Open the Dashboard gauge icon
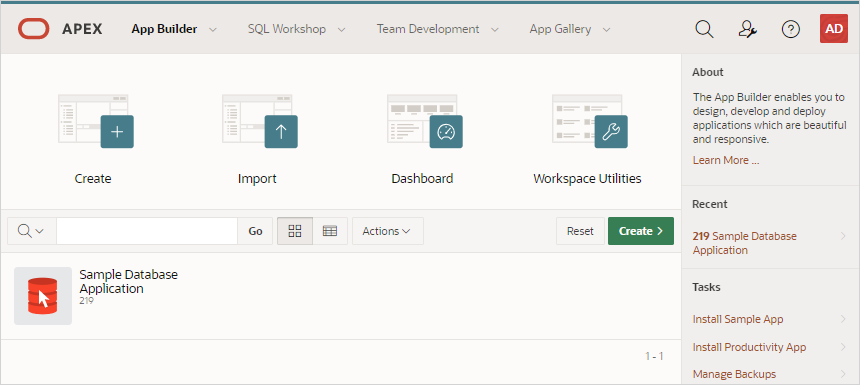Image resolution: width=860 pixels, height=385 pixels. pos(446,132)
